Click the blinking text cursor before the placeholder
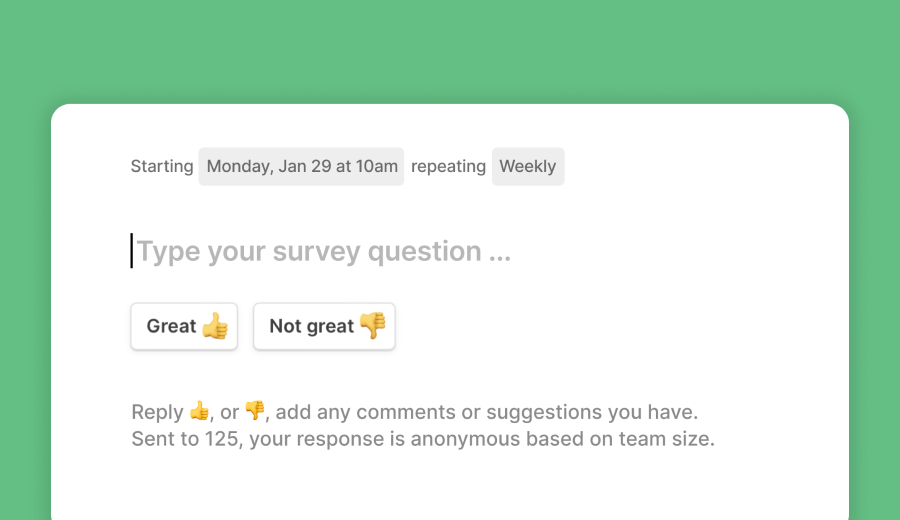 coord(131,251)
